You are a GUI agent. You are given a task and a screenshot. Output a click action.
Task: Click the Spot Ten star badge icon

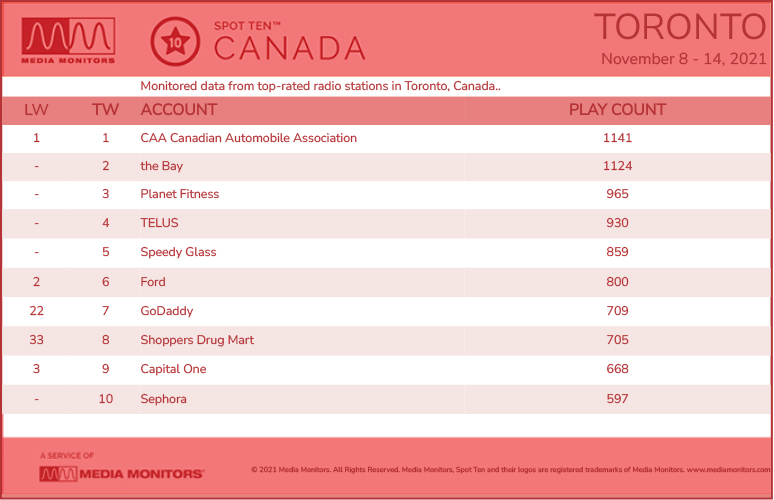[x=175, y=41]
